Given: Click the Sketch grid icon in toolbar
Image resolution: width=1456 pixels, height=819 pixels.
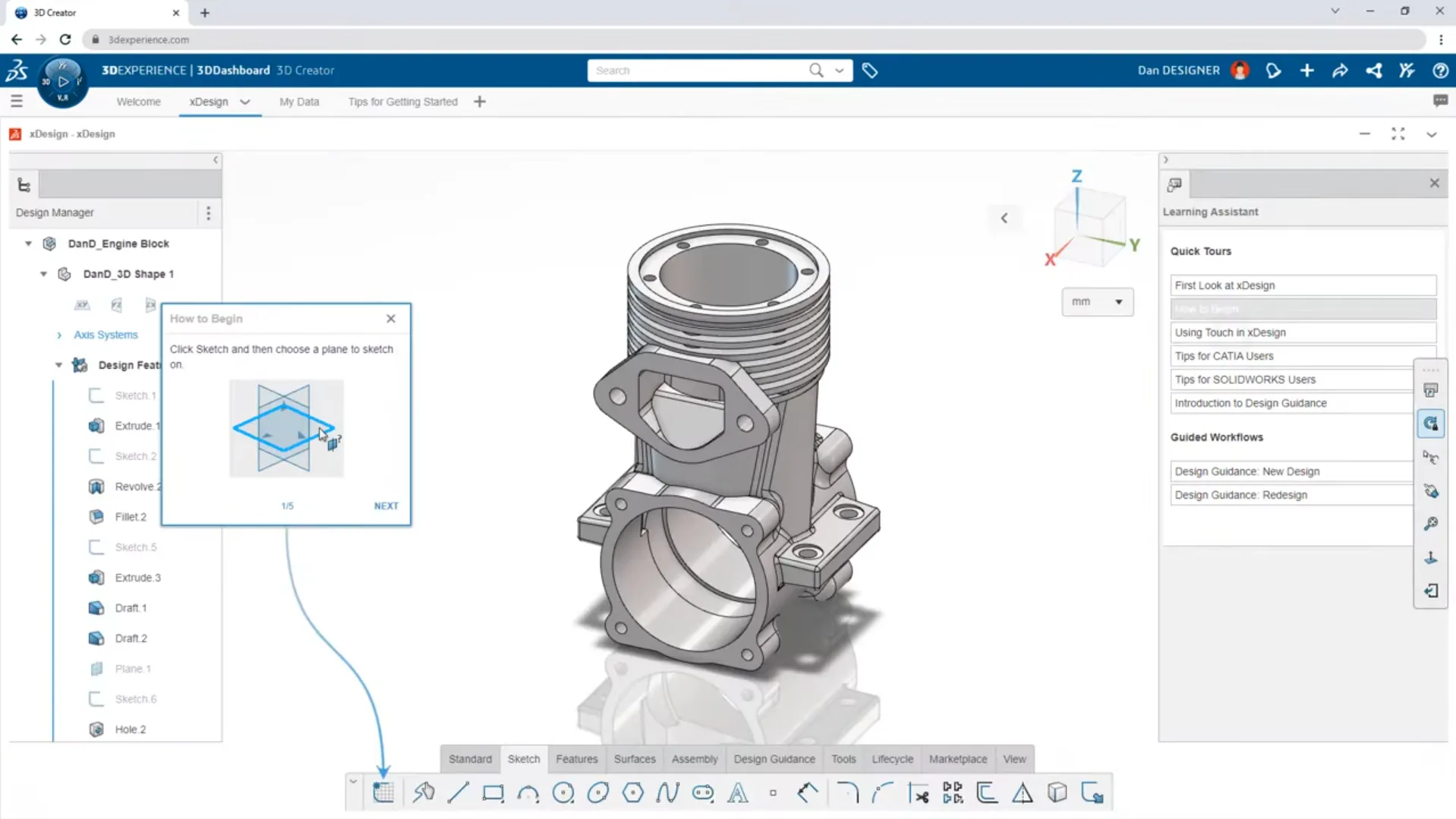Looking at the screenshot, I should (383, 793).
